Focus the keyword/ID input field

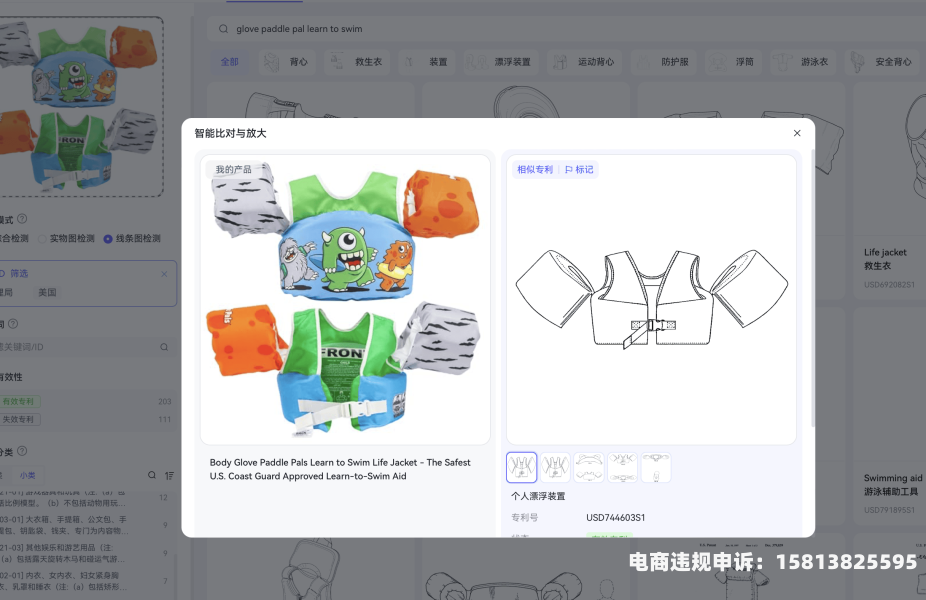(x=86, y=347)
